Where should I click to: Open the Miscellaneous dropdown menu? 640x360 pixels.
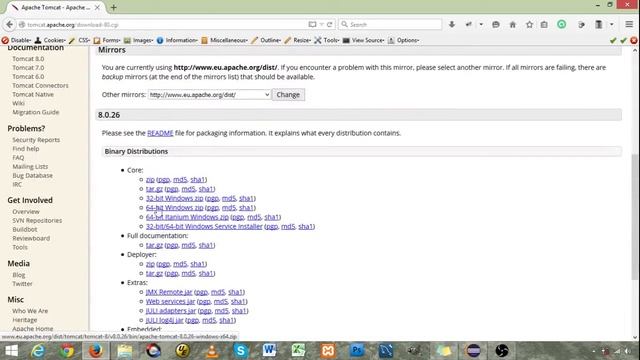point(224,40)
